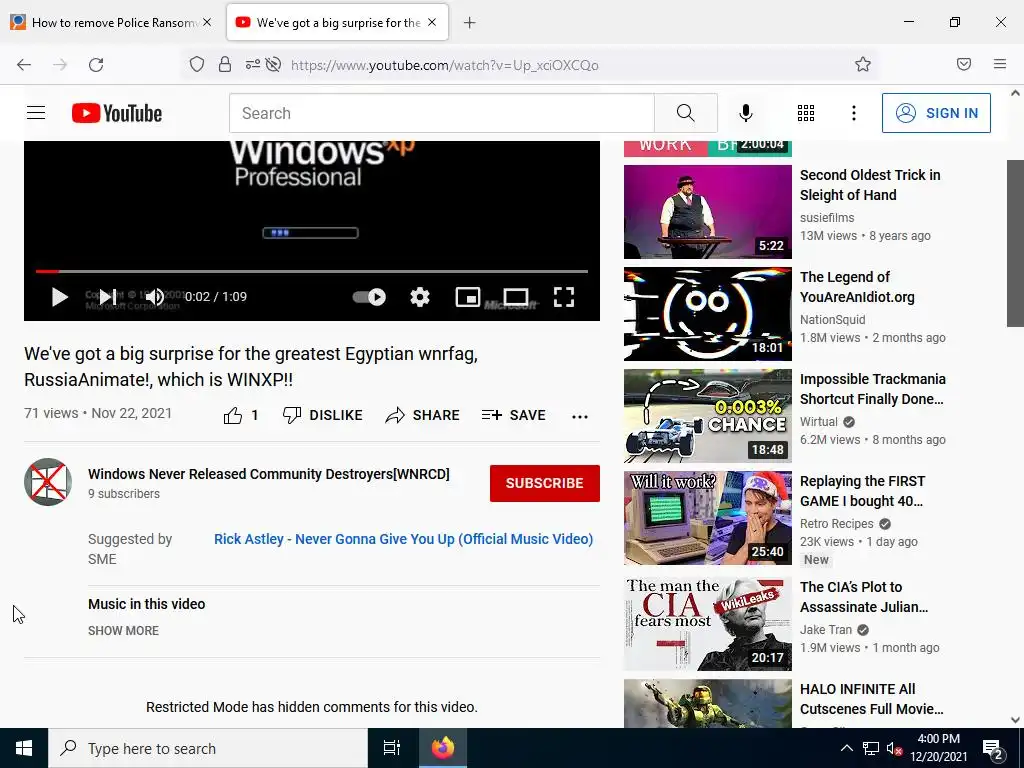Close the Police Ransomware tab

pyautogui.click(x=207, y=22)
